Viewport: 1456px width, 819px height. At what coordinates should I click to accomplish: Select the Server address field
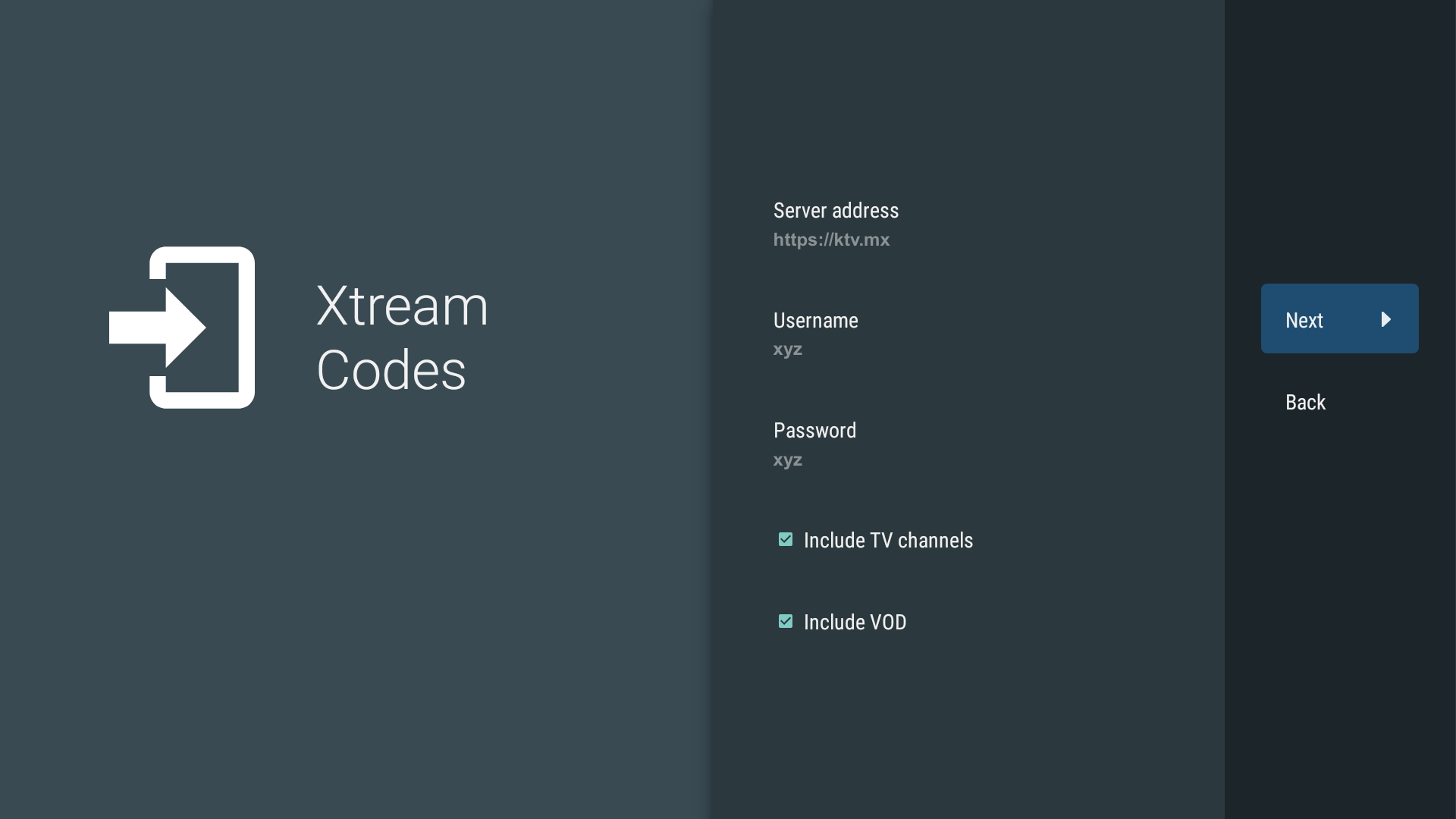pyautogui.click(x=968, y=224)
